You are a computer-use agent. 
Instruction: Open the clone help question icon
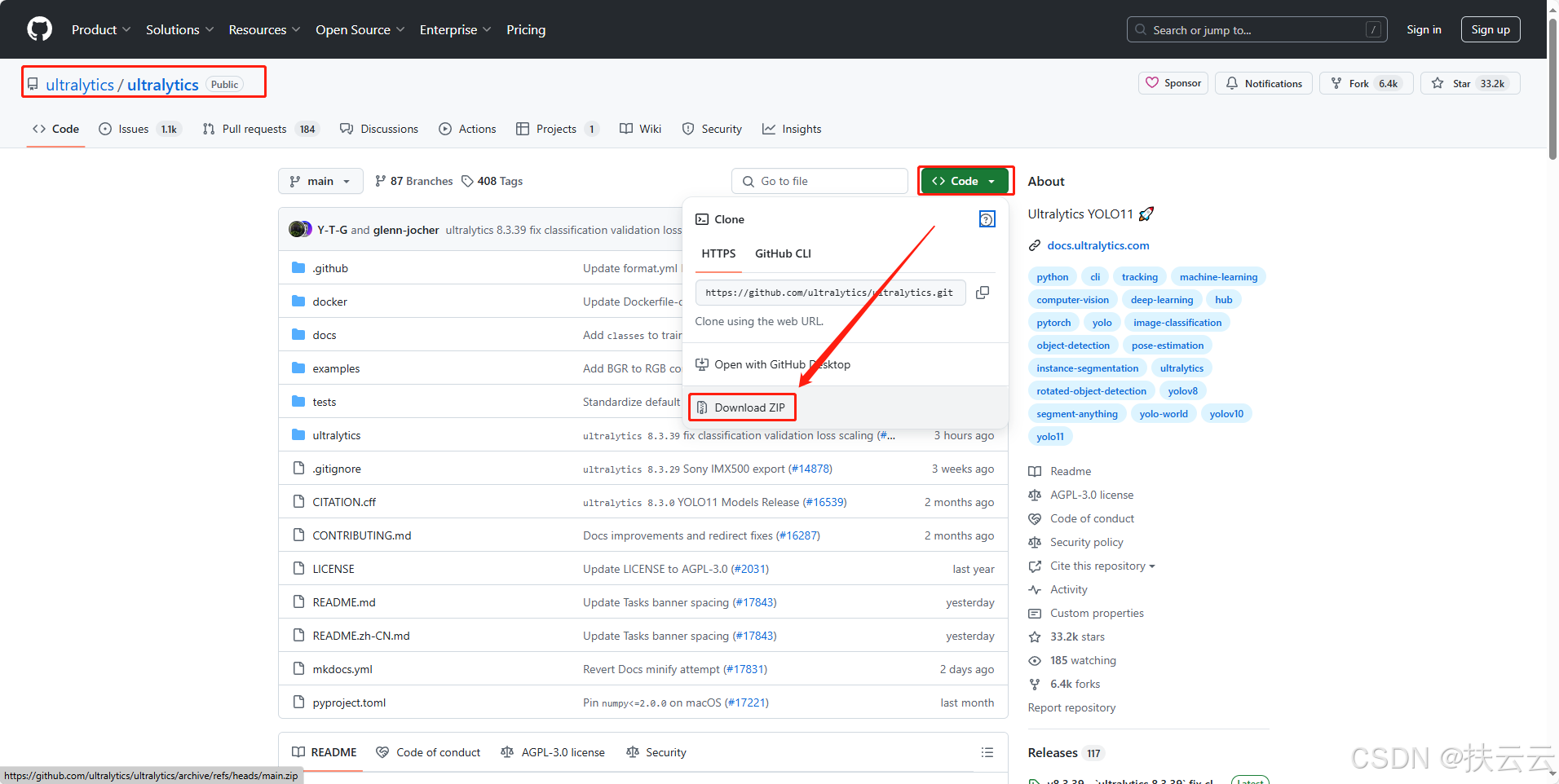(987, 219)
